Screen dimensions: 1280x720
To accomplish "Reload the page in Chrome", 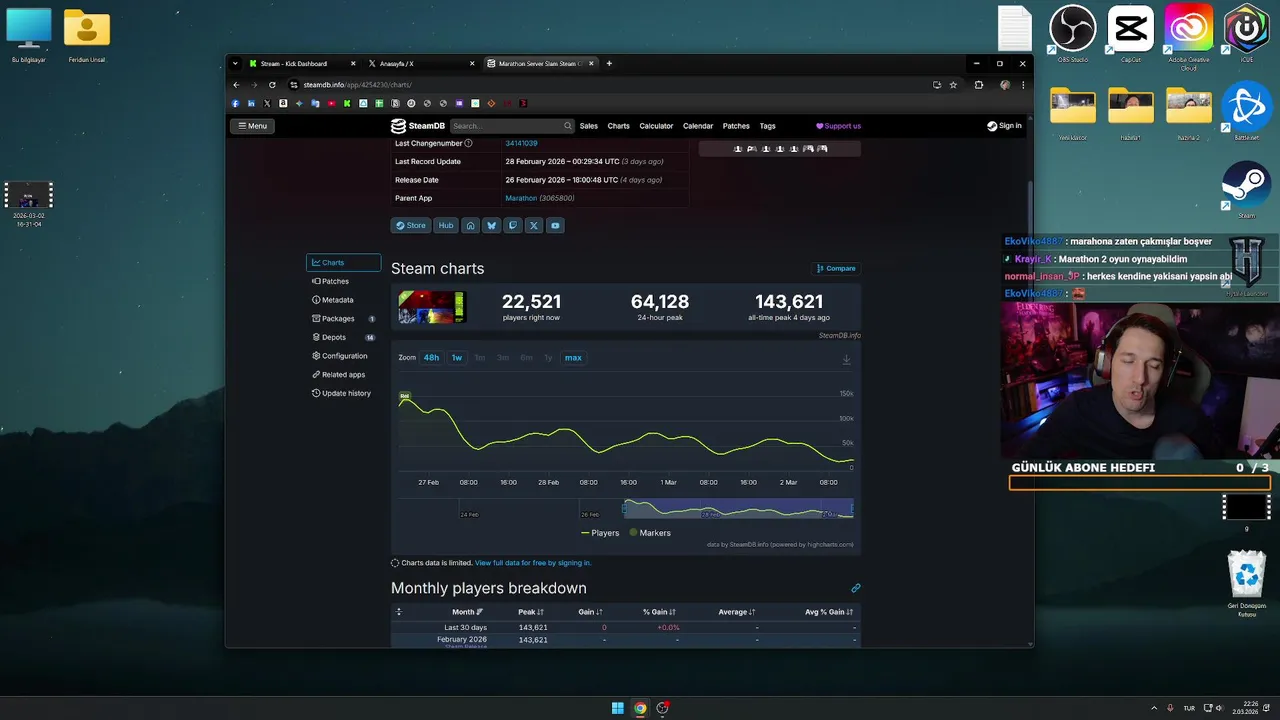I will coord(273,85).
